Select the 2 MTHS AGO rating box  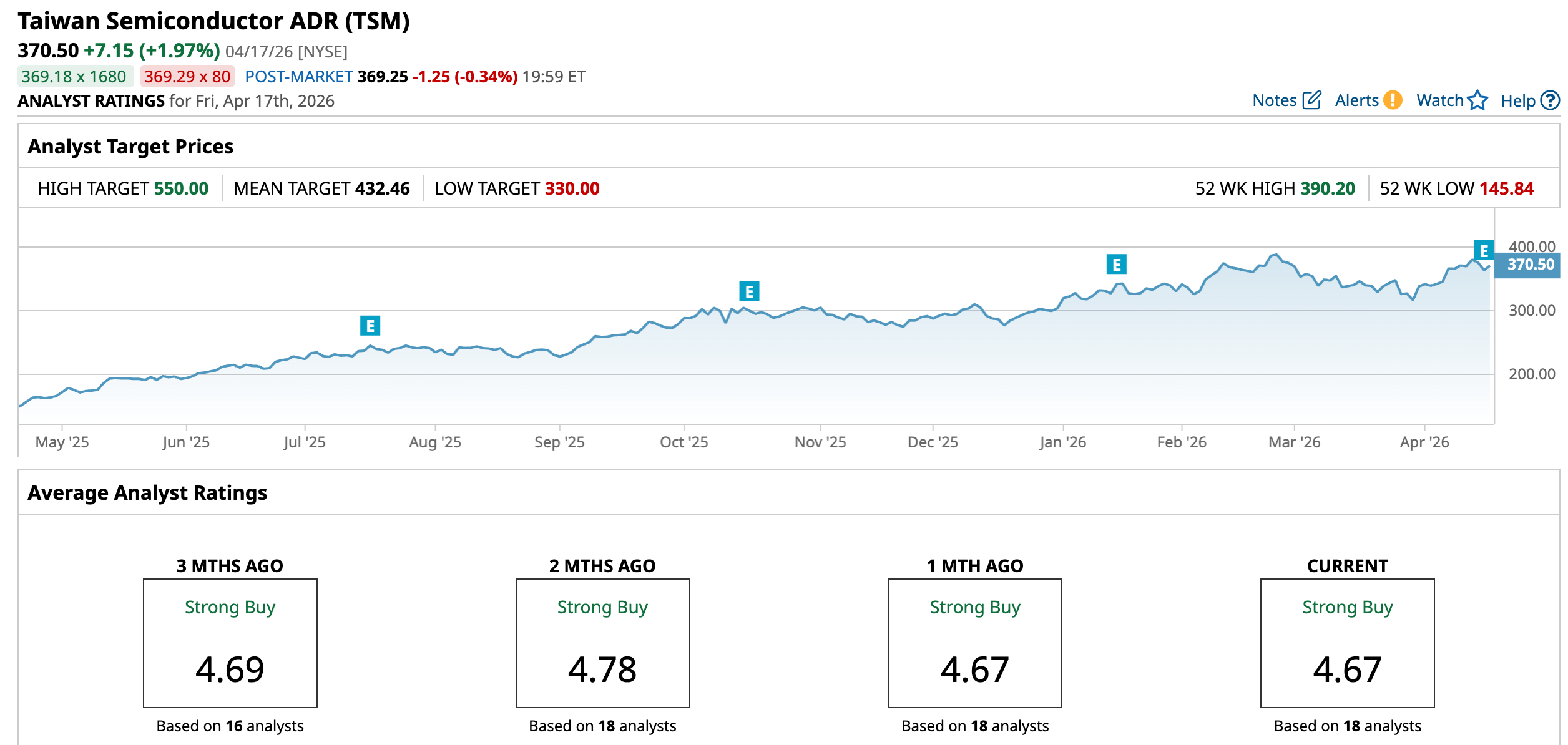602,643
